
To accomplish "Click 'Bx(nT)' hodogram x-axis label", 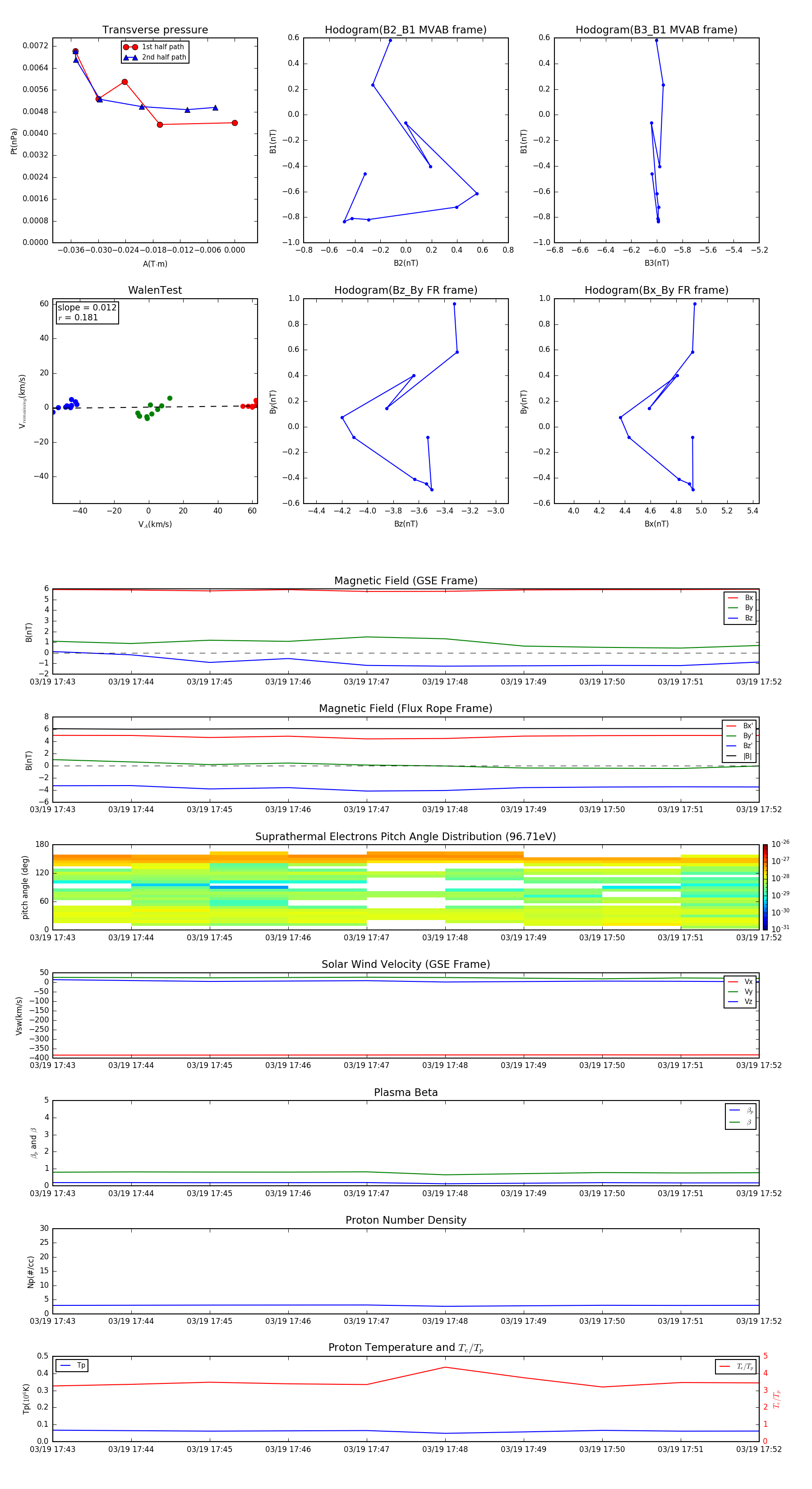I will point(656,524).
